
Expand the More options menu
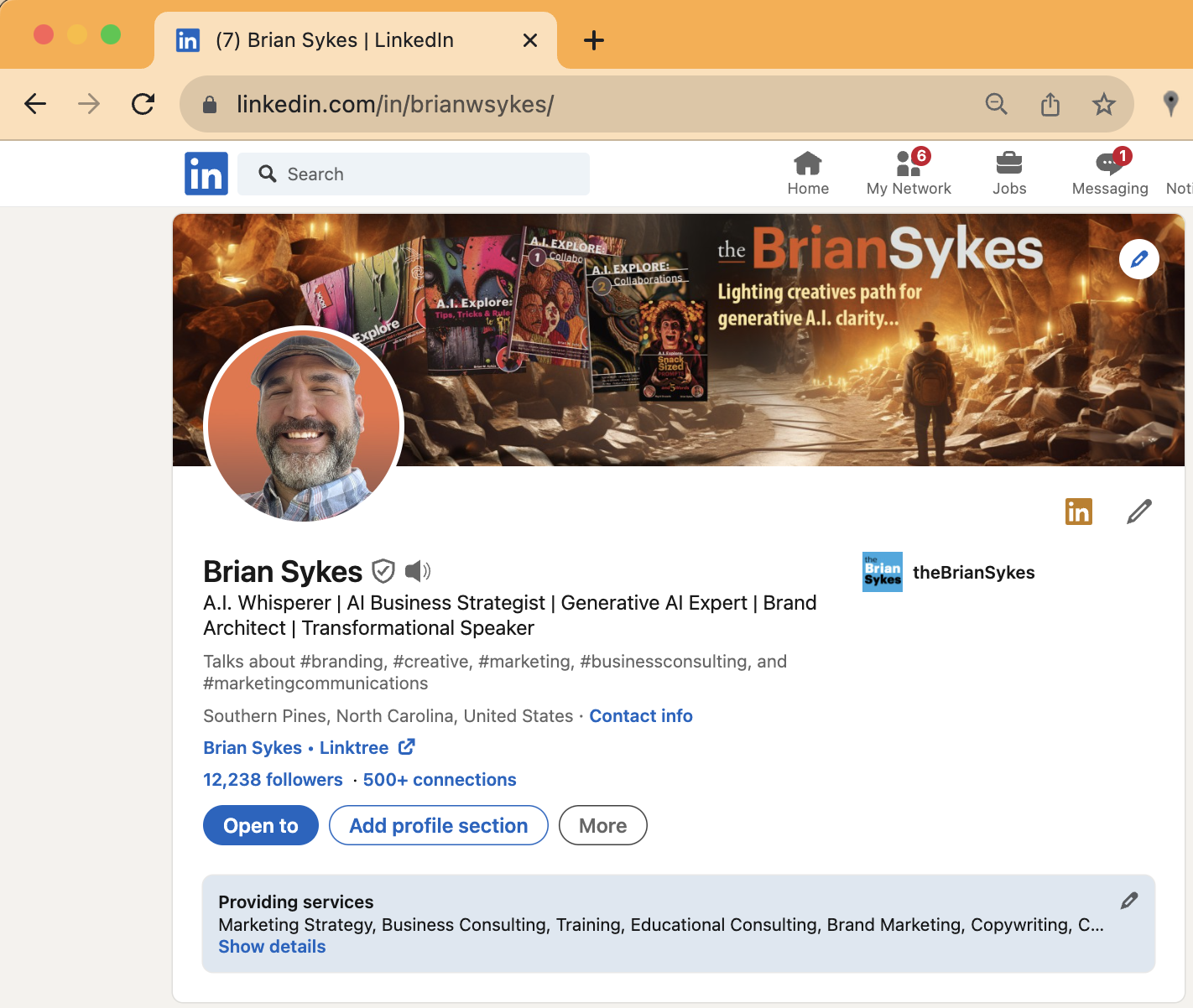pos(602,825)
